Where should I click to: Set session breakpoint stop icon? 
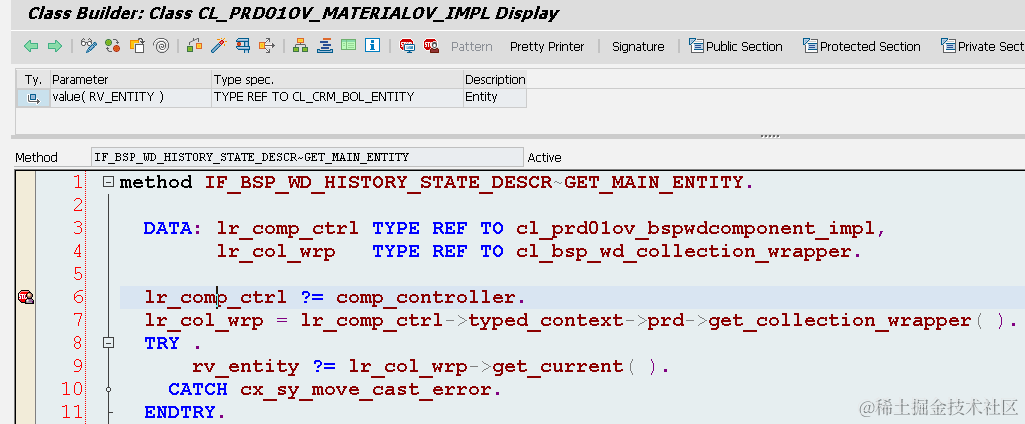[x=407, y=46]
